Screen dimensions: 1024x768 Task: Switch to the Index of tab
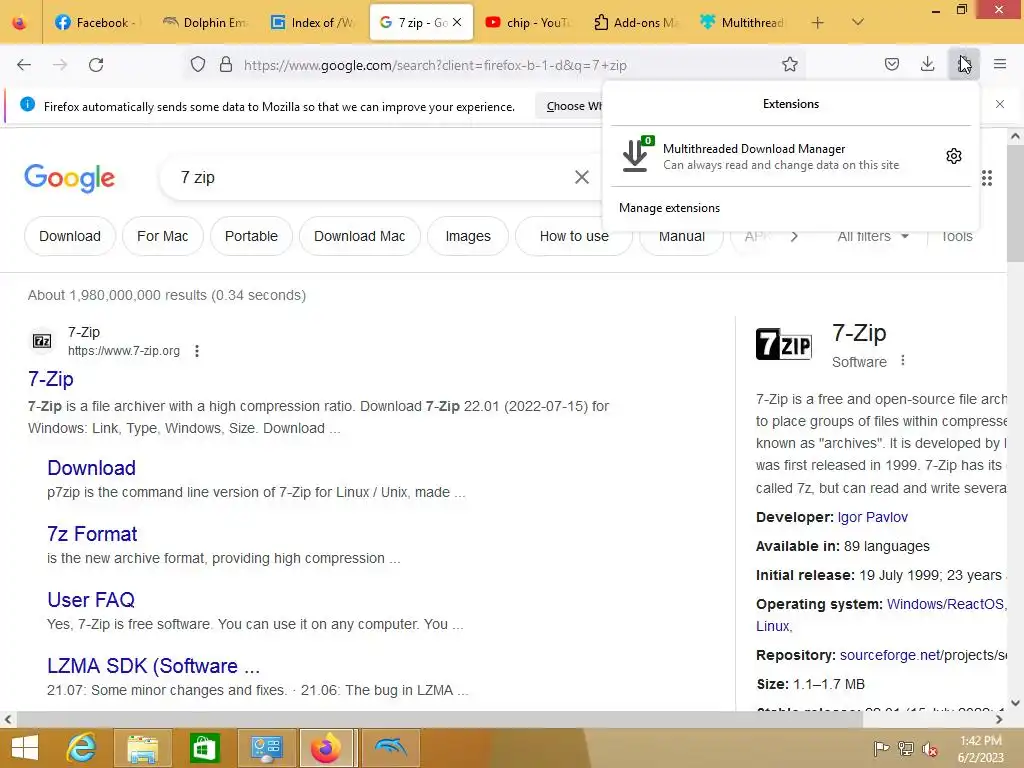click(x=313, y=22)
